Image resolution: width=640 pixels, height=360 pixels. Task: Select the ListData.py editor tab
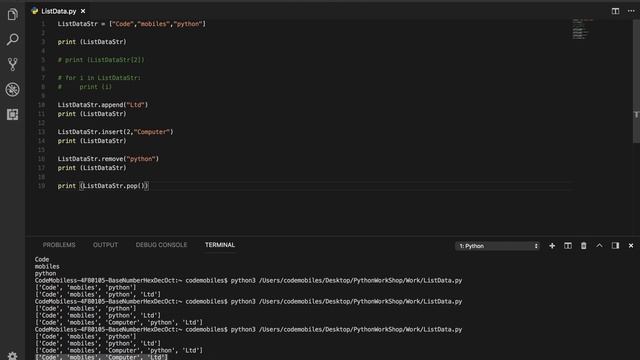click(59, 11)
